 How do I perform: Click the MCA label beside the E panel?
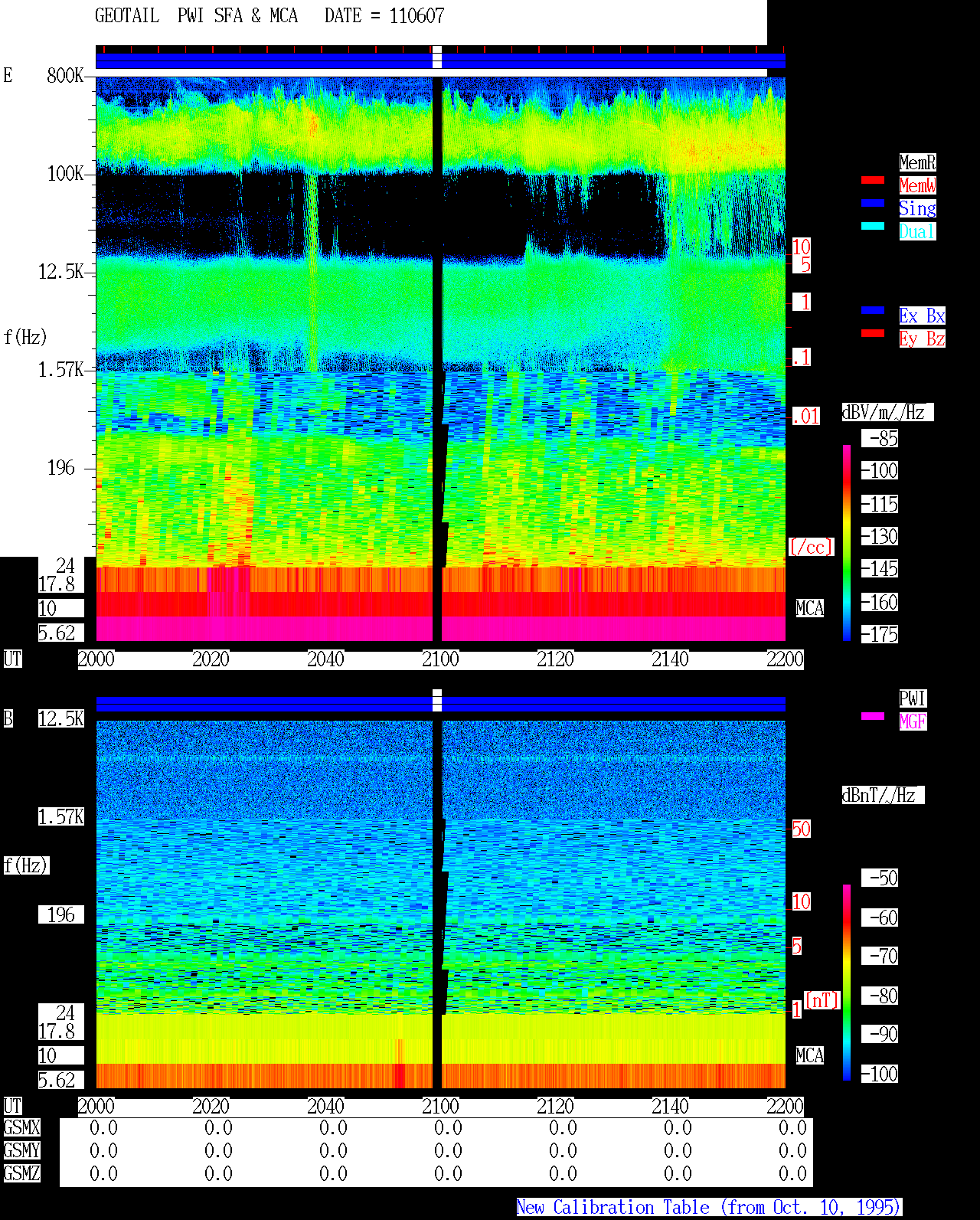pyautogui.click(x=810, y=608)
